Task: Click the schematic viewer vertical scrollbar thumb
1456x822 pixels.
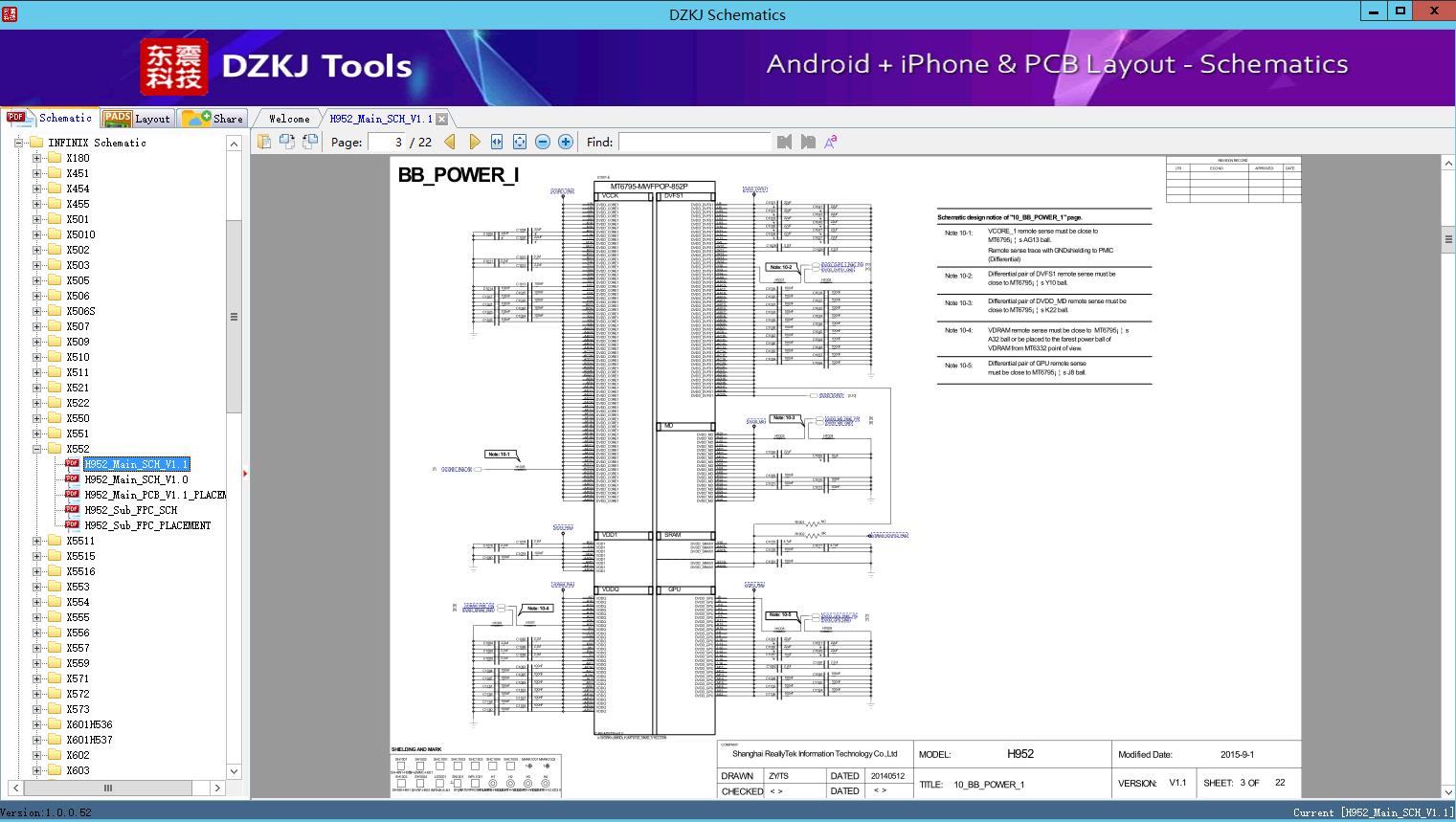Action: pyautogui.click(x=1448, y=241)
